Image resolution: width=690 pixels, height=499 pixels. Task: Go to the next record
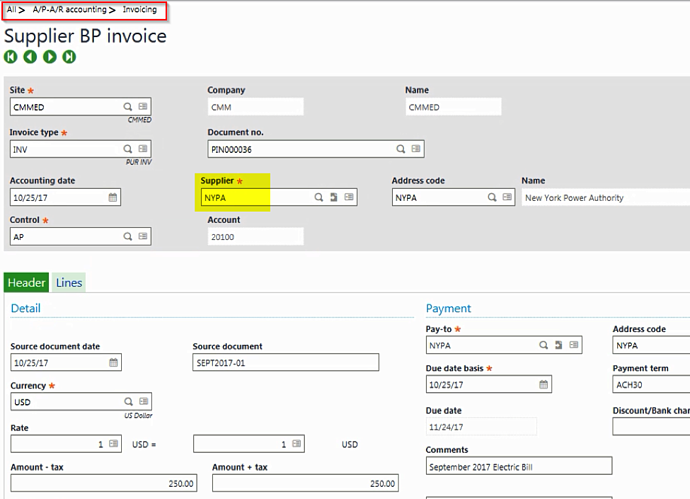pyautogui.click(x=49, y=57)
